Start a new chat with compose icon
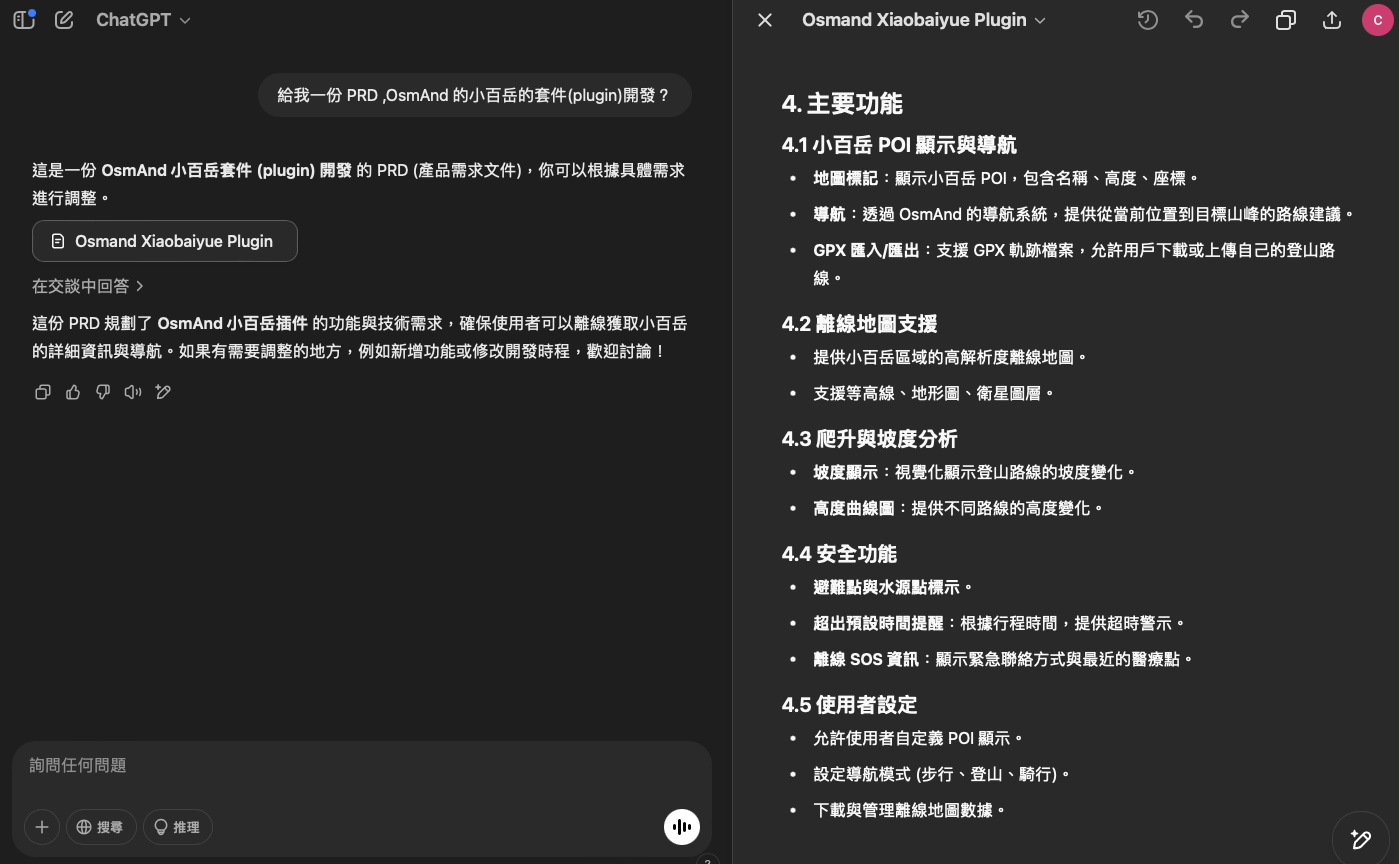The image size is (1399, 864). 64,20
